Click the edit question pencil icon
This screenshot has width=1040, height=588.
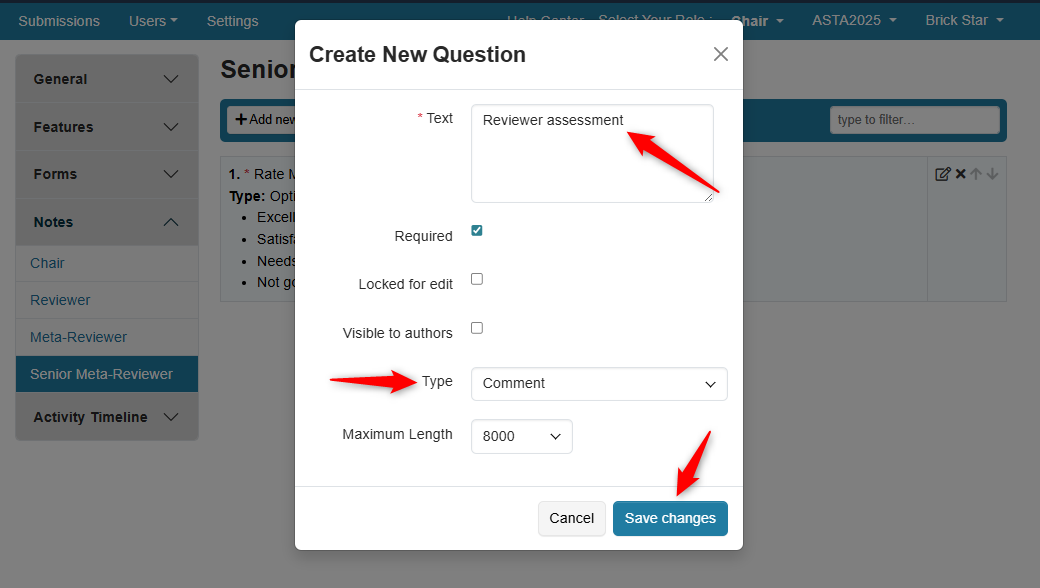942,174
